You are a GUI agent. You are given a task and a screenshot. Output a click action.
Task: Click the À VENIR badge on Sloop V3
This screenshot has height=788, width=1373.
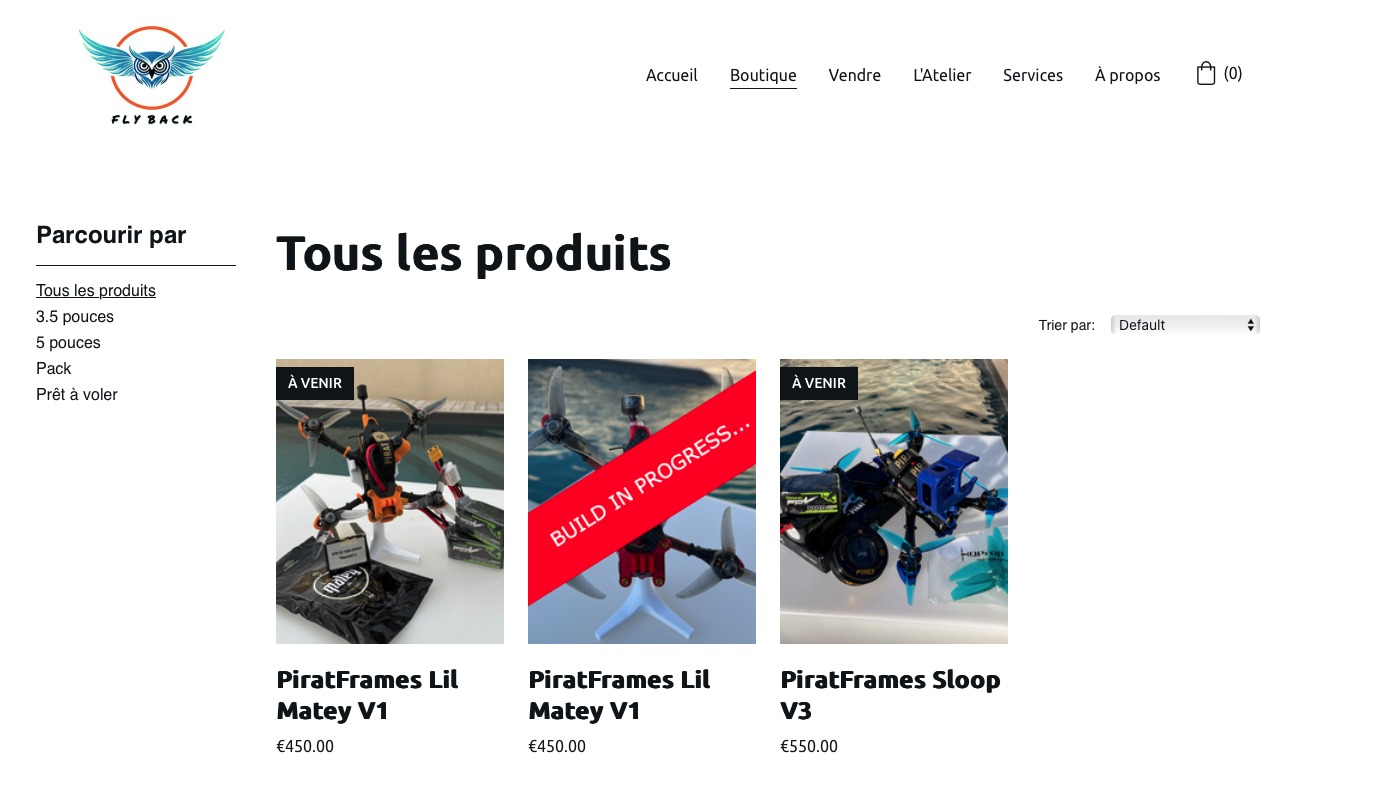click(819, 383)
